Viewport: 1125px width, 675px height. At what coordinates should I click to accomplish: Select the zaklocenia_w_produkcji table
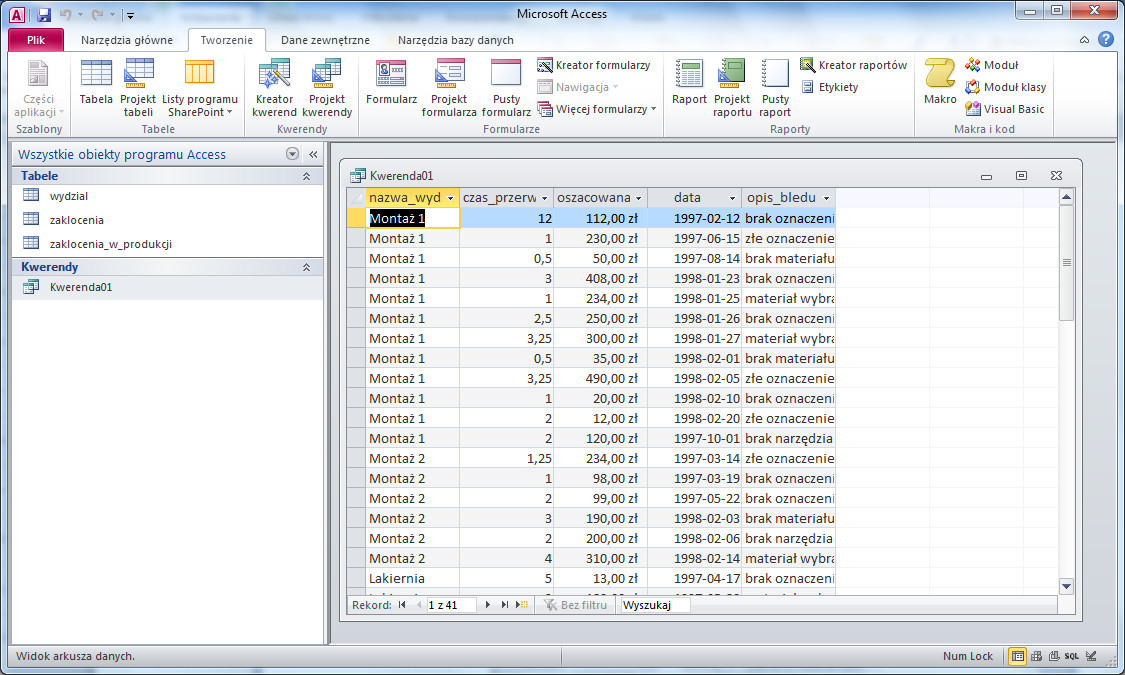[167, 244]
